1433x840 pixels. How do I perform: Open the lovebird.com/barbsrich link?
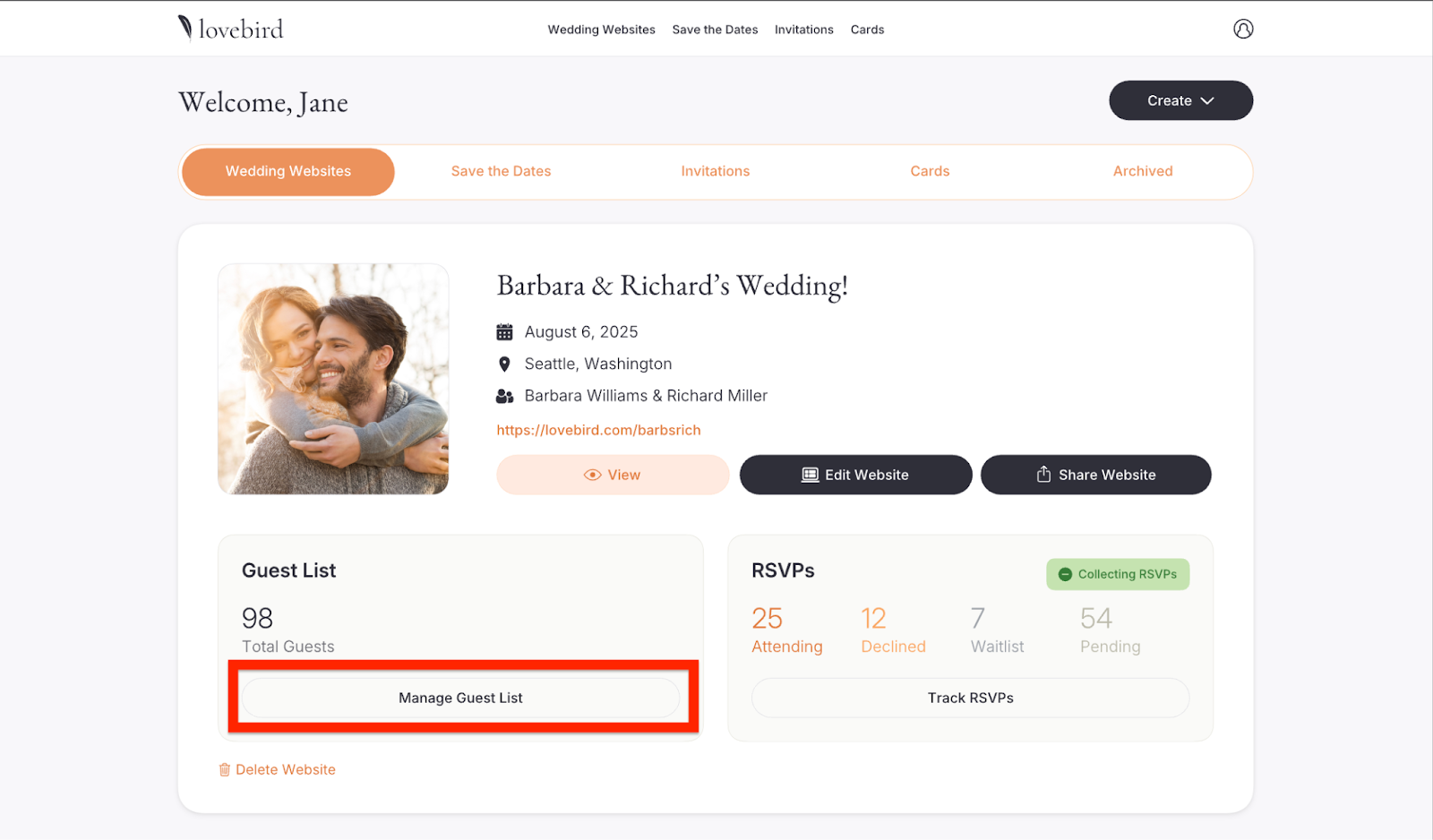(598, 431)
